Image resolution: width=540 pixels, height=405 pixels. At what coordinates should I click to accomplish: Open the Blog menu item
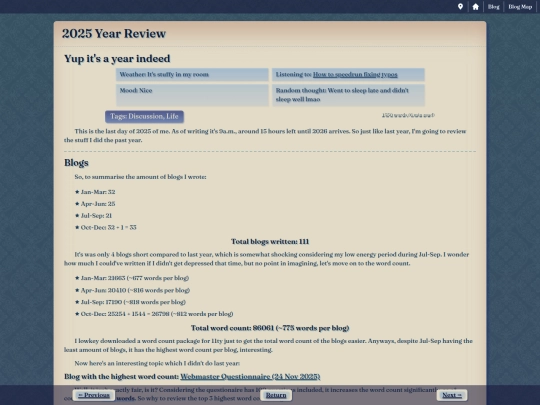tap(493, 7)
